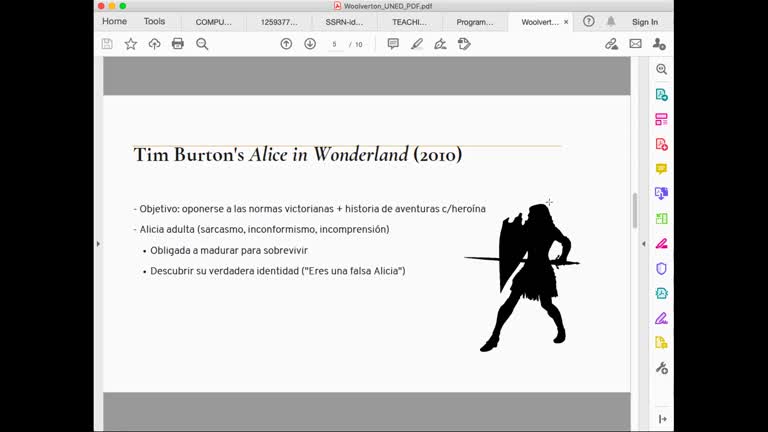Switch to the Tools tab
The image size is (768, 432).
coord(154,22)
